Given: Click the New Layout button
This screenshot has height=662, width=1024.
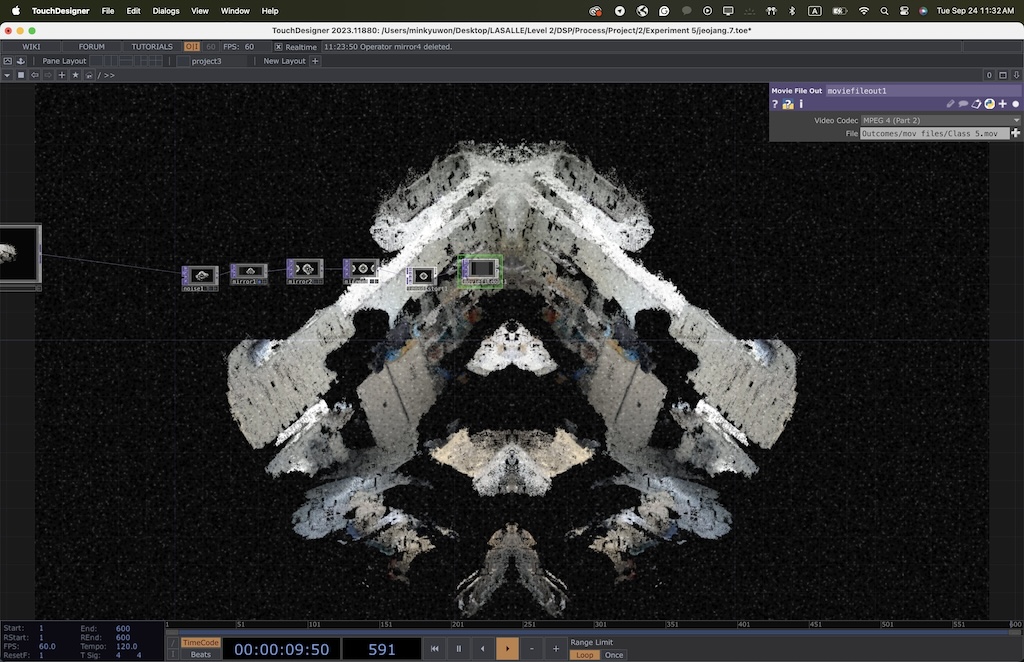Looking at the screenshot, I should point(284,61).
